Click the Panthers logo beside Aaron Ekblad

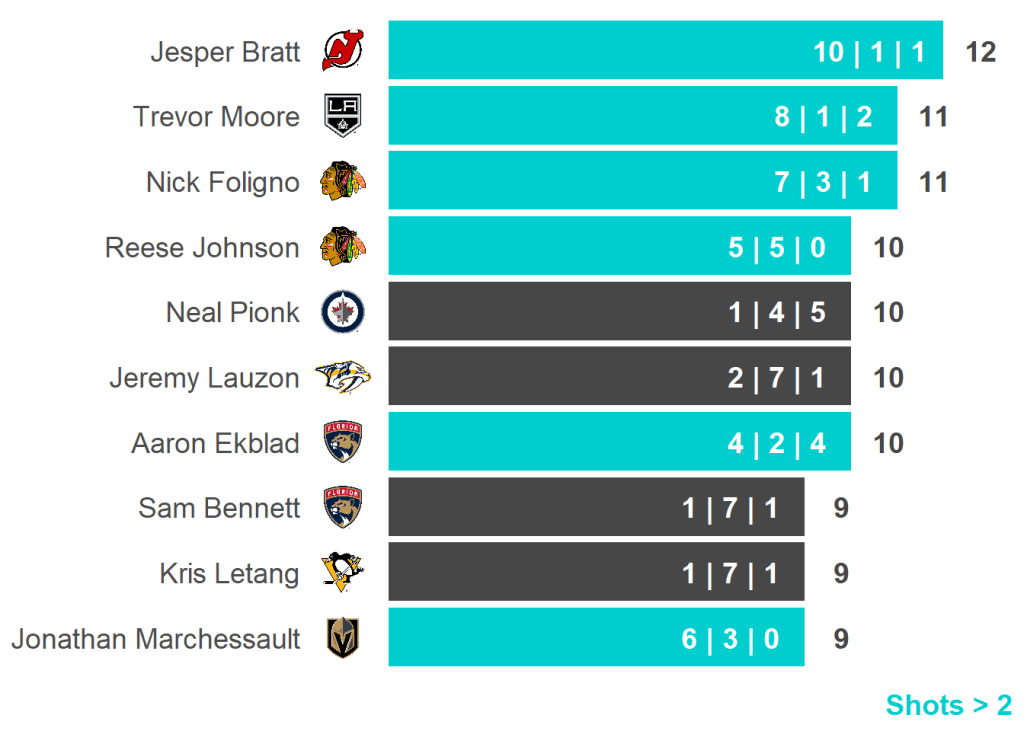tap(343, 442)
